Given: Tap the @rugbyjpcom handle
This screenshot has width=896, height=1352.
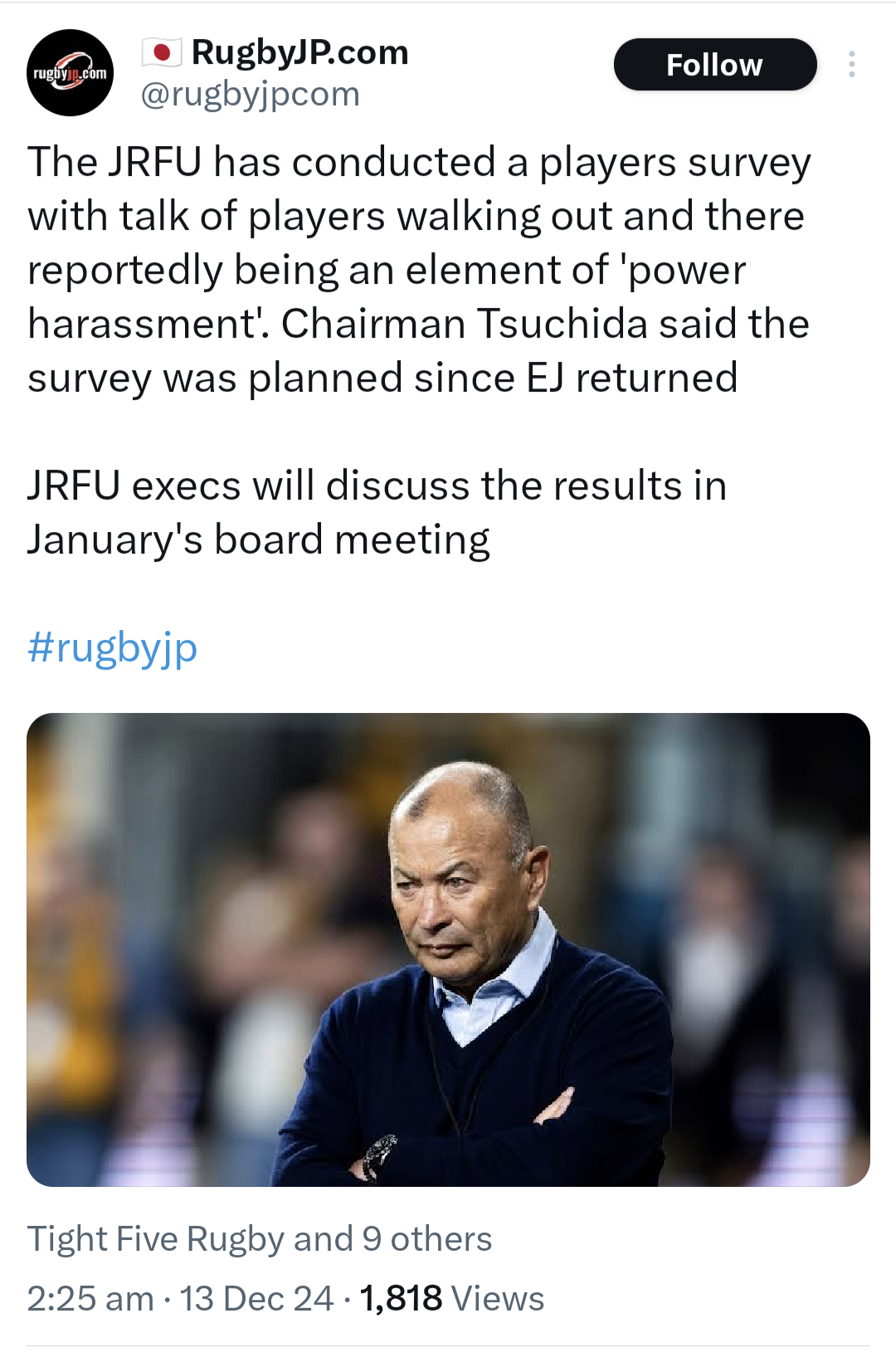Looking at the screenshot, I should coord(250,94).
